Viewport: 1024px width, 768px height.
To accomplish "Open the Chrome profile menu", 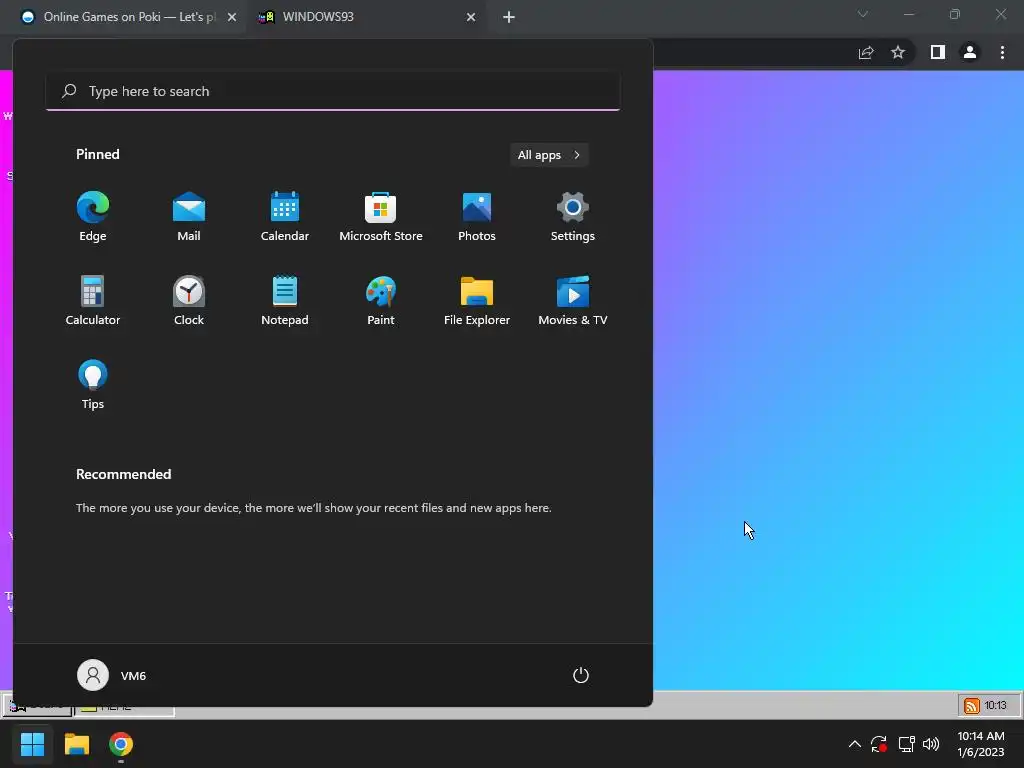I will click(970, 52).
